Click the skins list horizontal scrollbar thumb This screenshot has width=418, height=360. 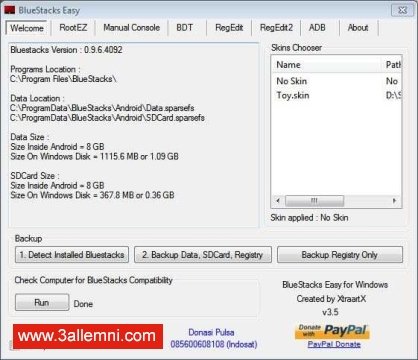[x=314, y=201]
